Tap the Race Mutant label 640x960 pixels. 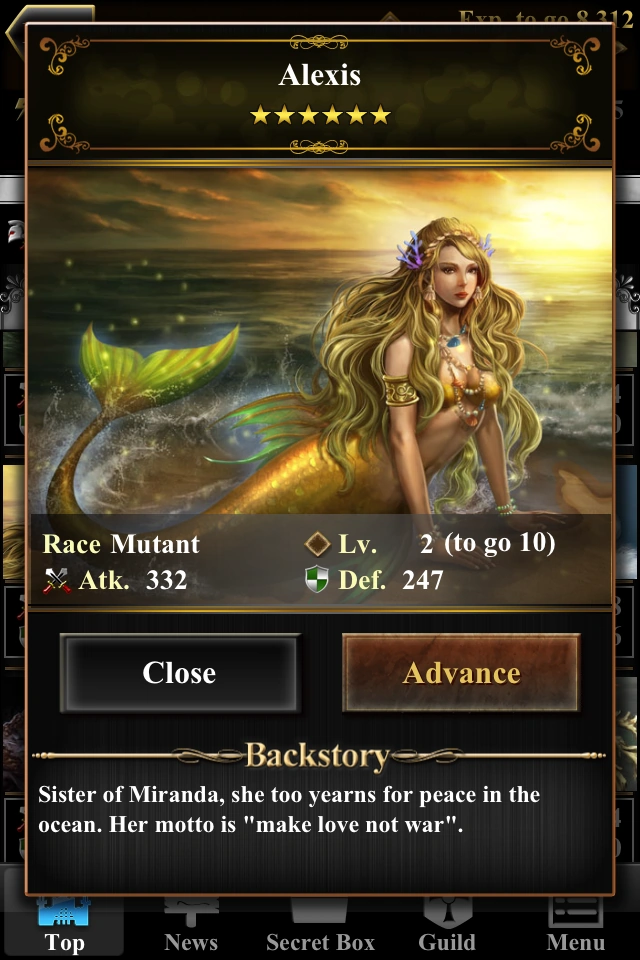[x=121, y=544]
